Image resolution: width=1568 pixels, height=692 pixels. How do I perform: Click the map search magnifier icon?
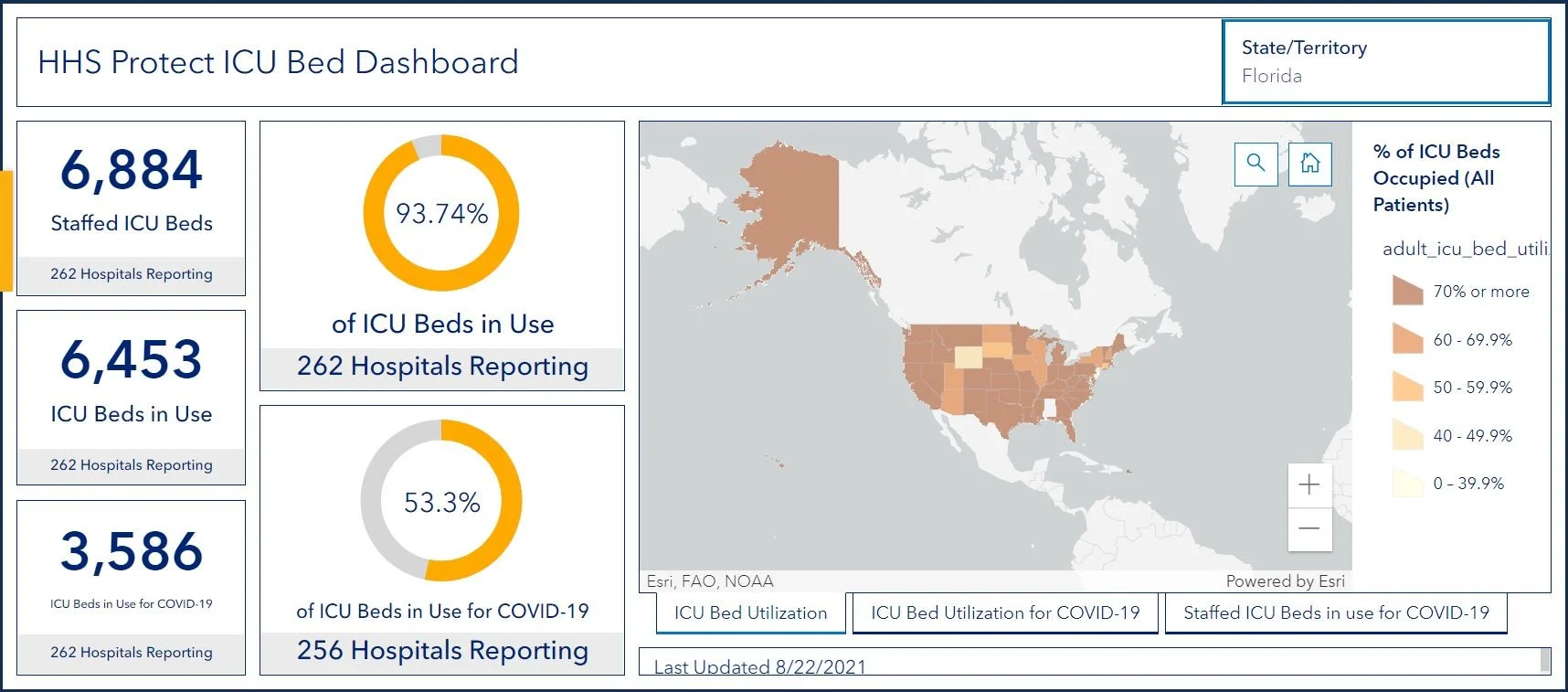coord(1255,164)
